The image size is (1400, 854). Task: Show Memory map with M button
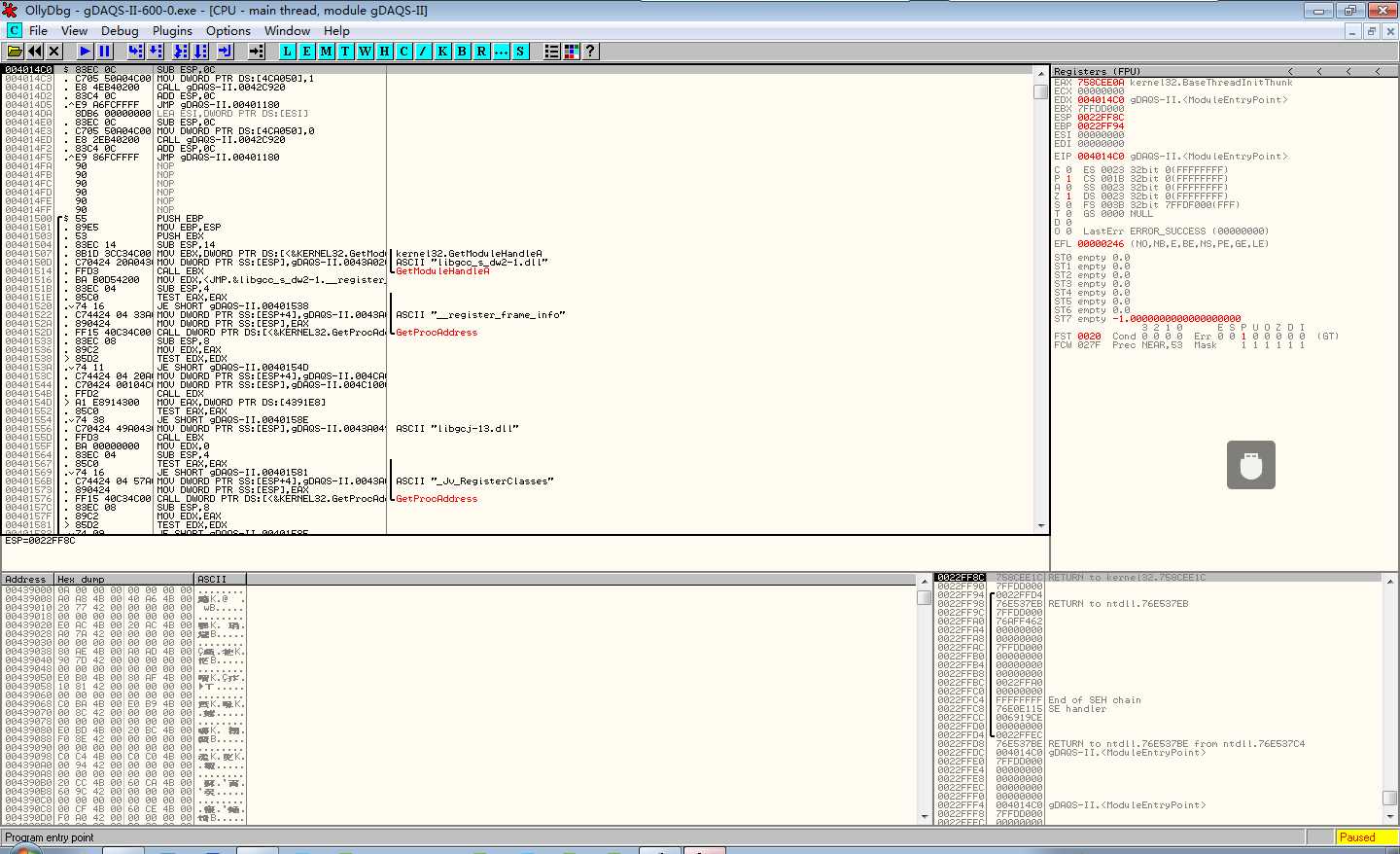click(327, 51)
